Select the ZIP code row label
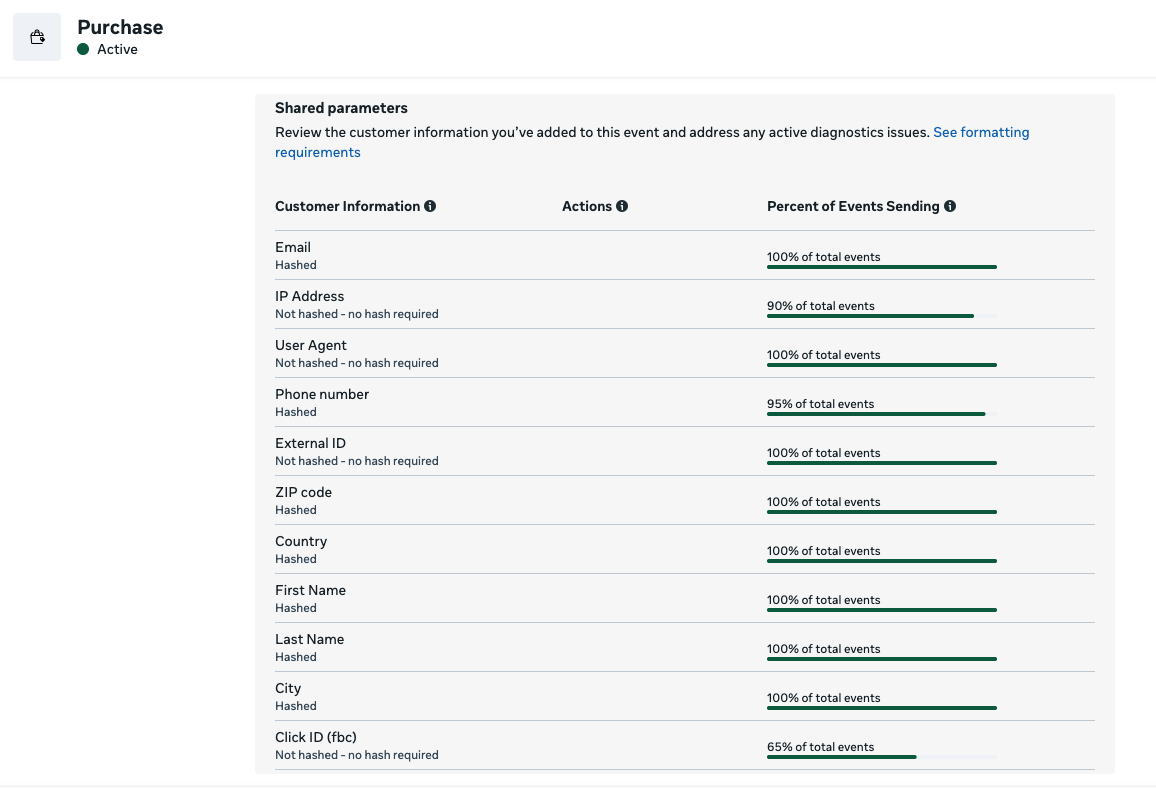 tap(303, 492)
